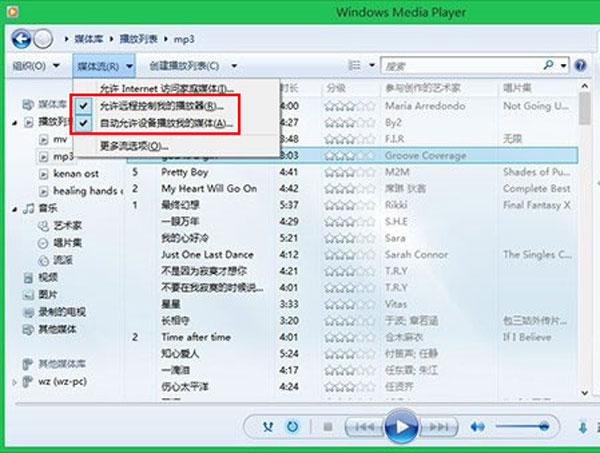The height and width of the screenshot is (453, 600).
Task: Collapse the 音乐 tree node
Action: [x=15, y=209]
